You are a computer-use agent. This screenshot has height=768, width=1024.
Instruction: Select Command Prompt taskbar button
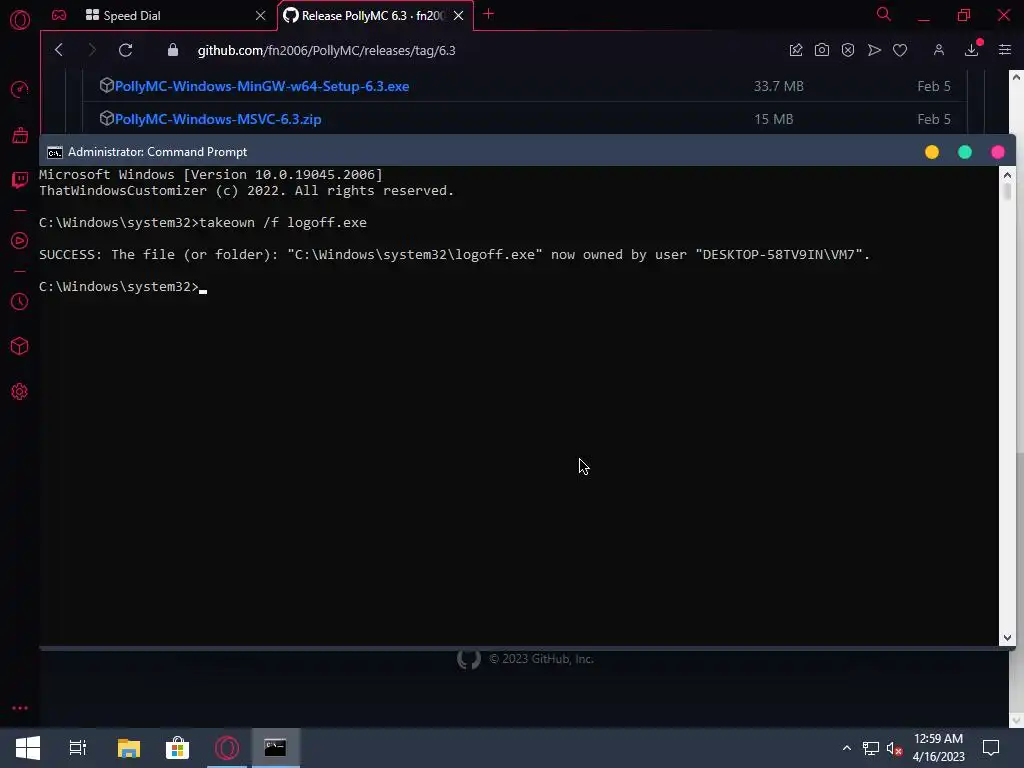(276, 748)
